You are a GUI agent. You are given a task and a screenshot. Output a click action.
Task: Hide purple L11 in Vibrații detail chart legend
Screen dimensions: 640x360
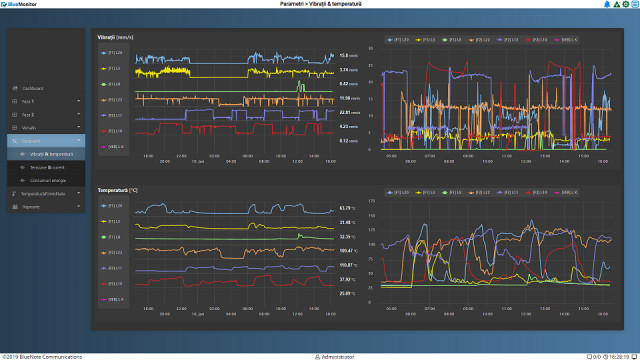[x=508, y=40]
